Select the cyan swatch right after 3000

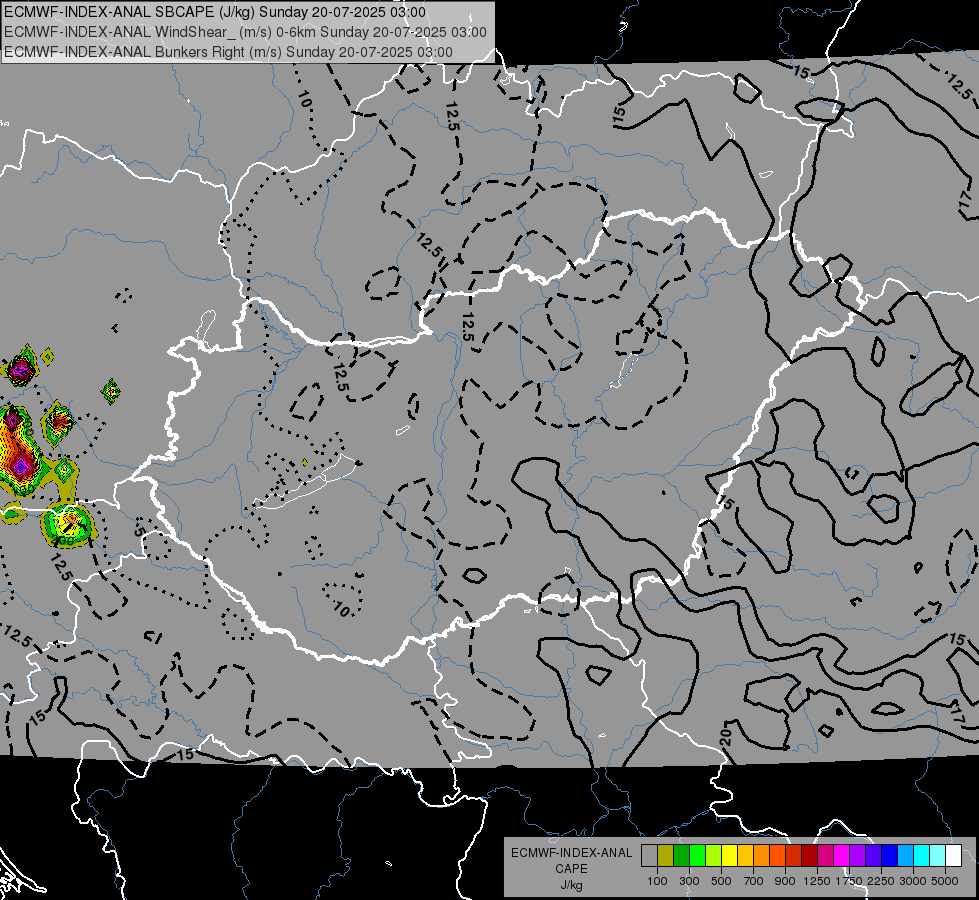[922, 856]
